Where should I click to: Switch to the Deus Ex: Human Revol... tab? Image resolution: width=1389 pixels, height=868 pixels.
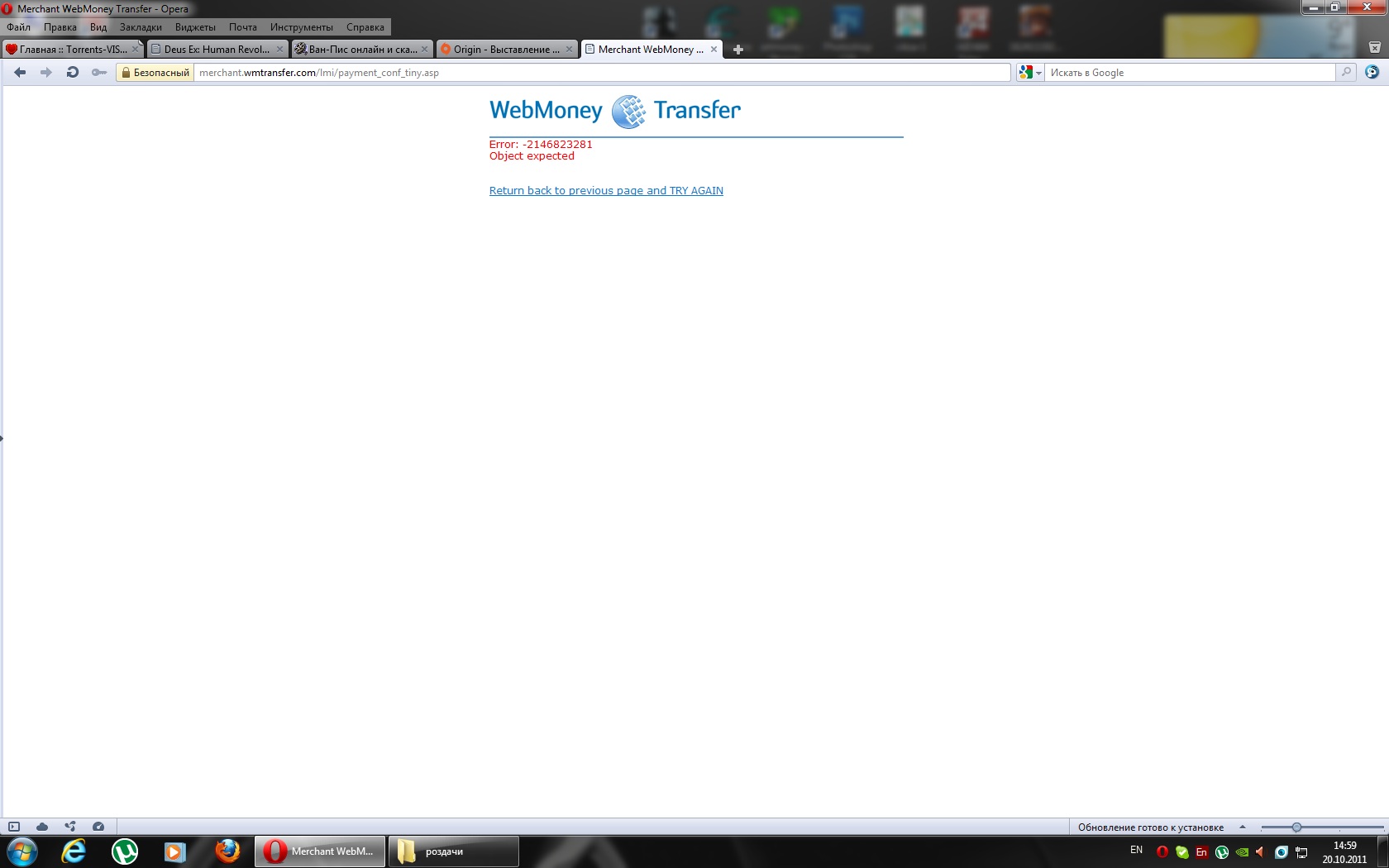(217, 50)
